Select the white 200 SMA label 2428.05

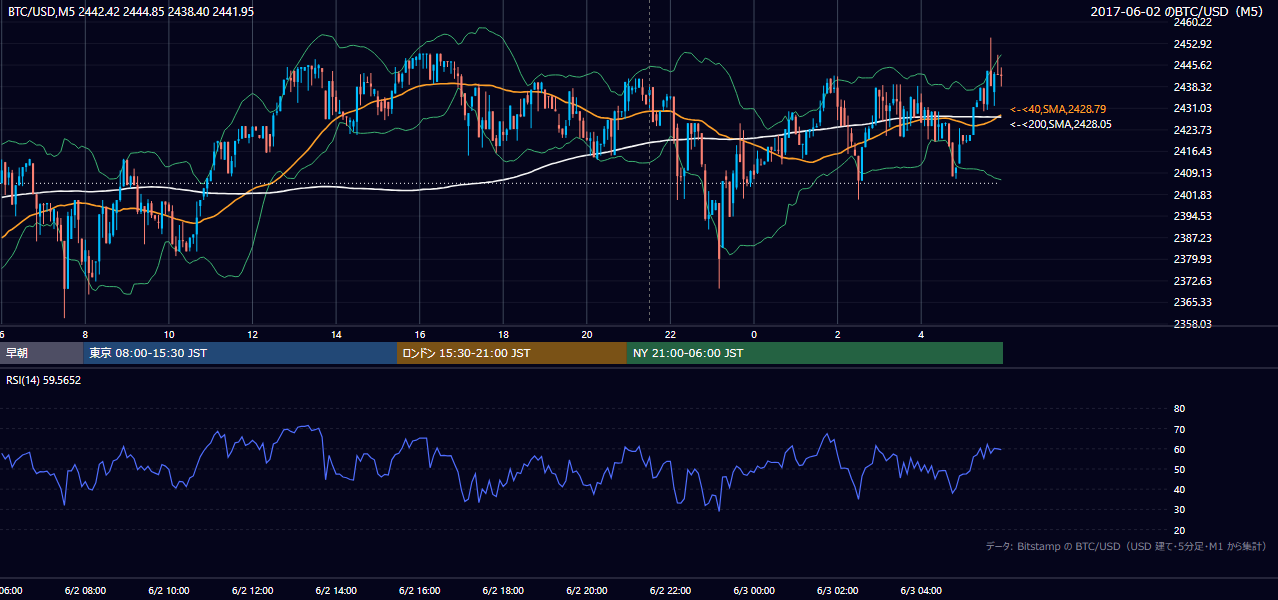point(1062,124)
